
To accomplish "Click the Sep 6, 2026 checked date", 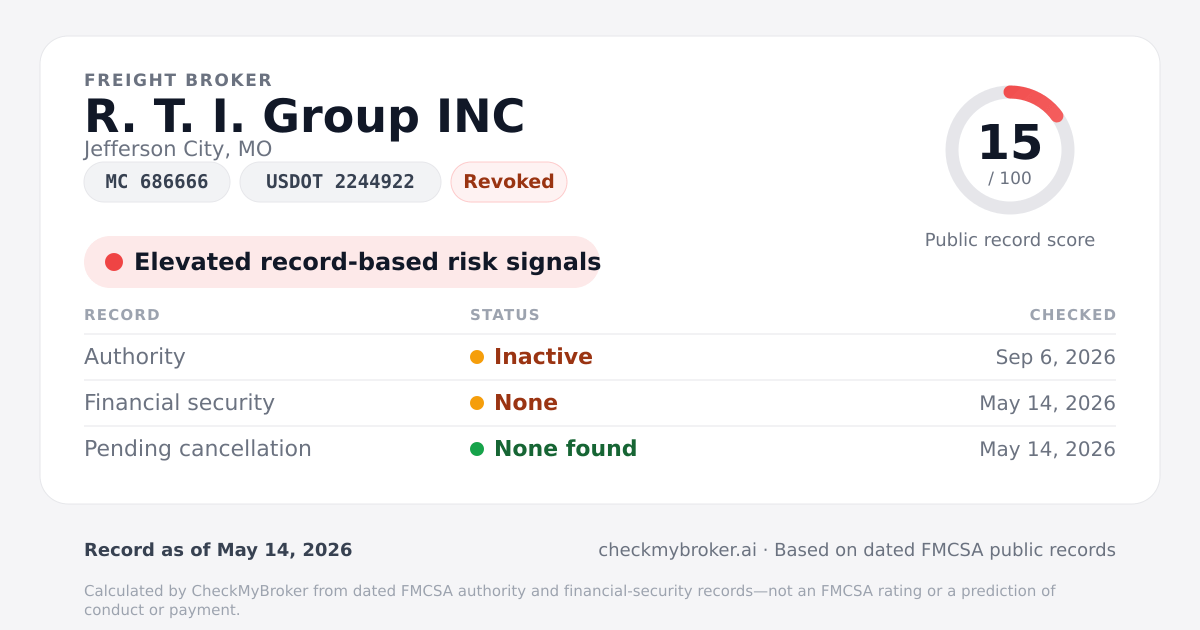I will point(1056,357).
